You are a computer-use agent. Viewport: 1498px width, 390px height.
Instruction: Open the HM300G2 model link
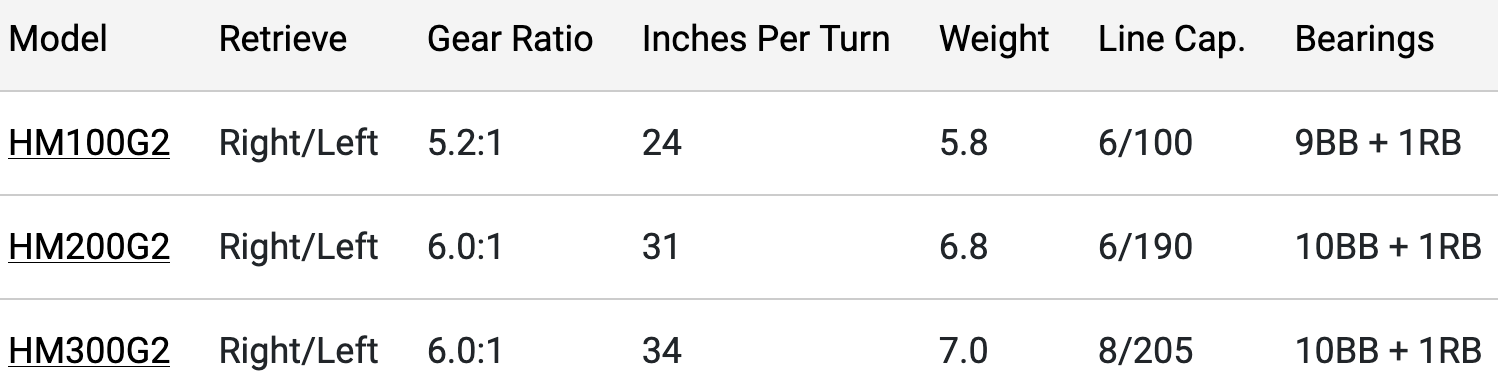point(89,350)
